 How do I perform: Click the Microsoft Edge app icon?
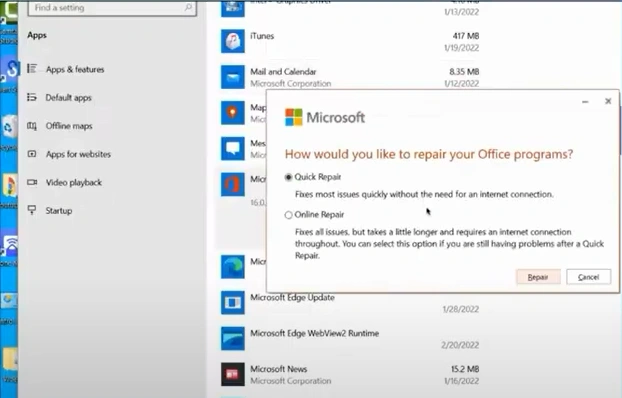(x=232, y=267)
